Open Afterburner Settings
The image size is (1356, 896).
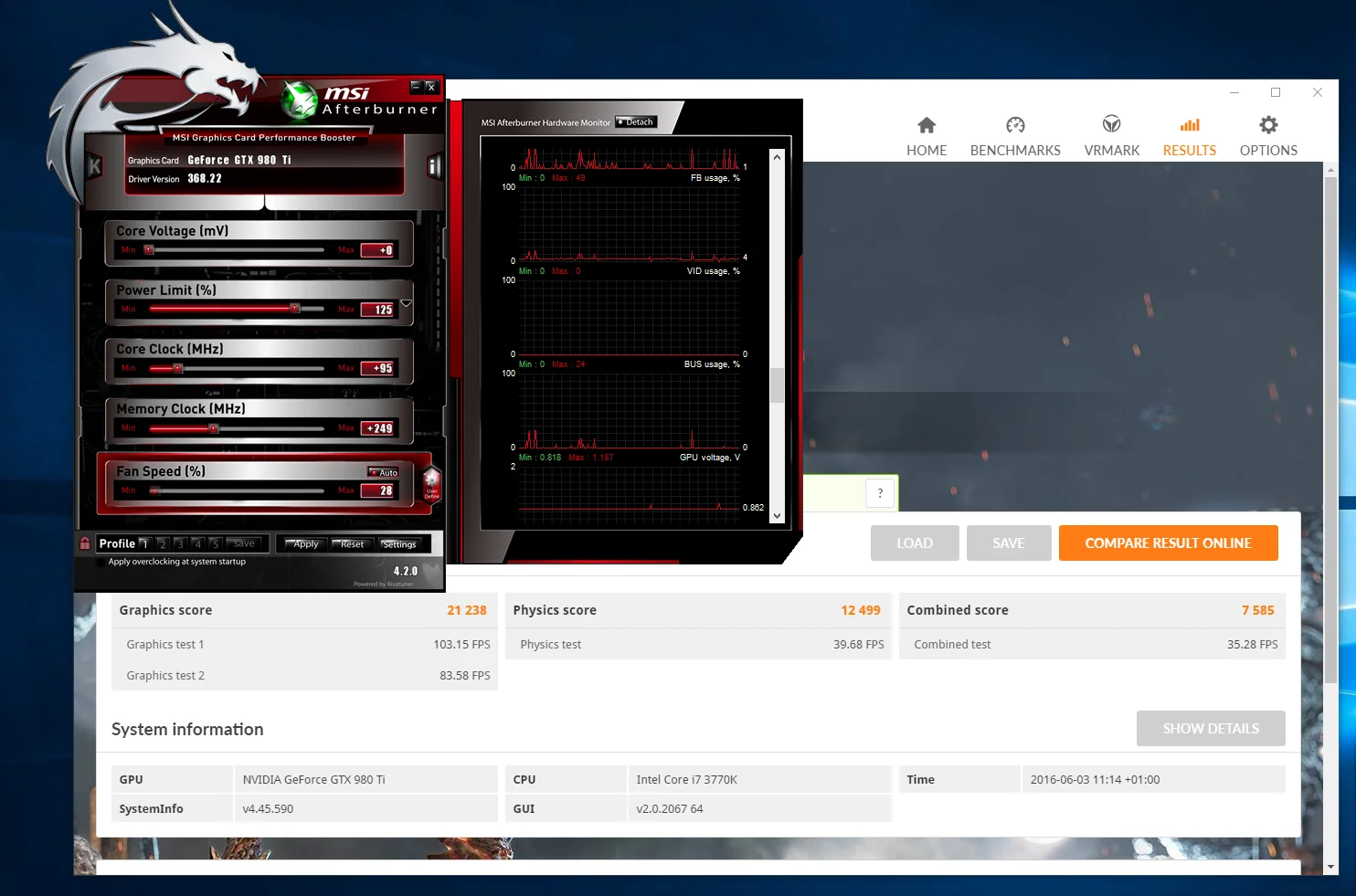coord(398,544)
